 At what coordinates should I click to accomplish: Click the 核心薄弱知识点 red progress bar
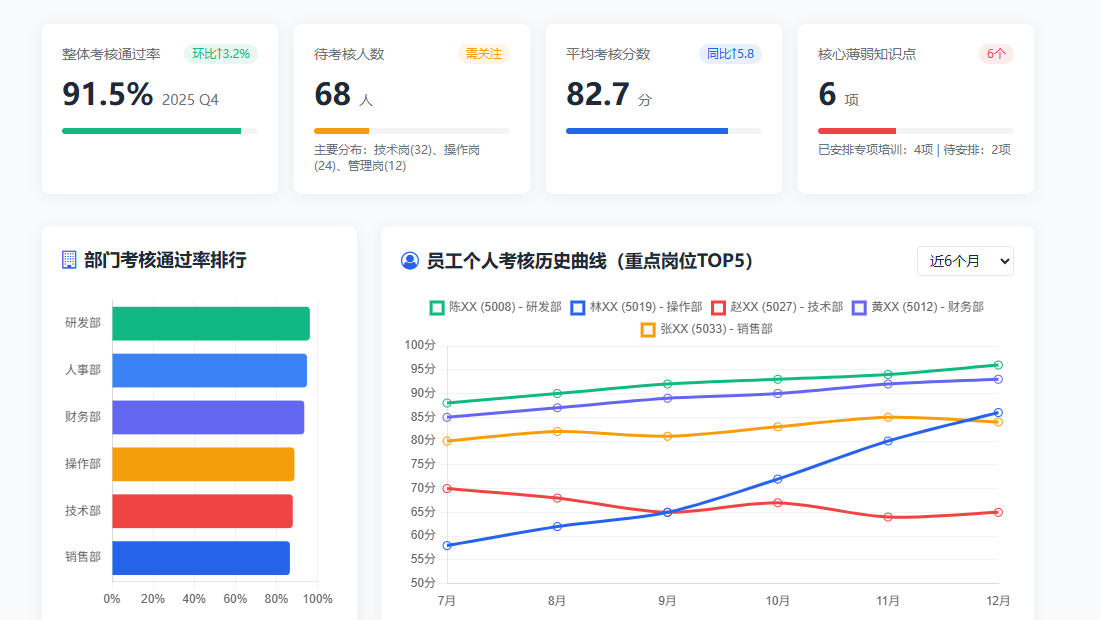click(x=856, y=131)
